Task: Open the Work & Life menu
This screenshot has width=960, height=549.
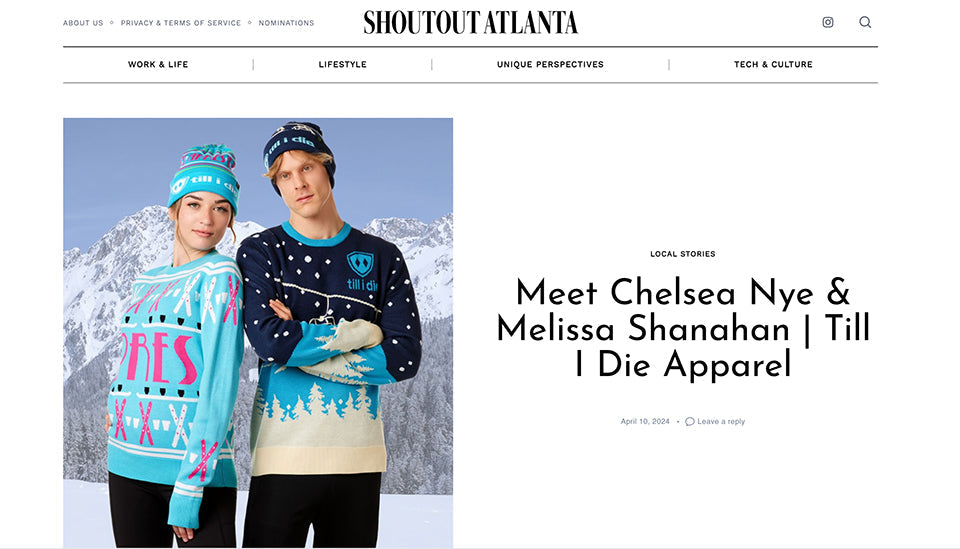Action: click(158, 65)
